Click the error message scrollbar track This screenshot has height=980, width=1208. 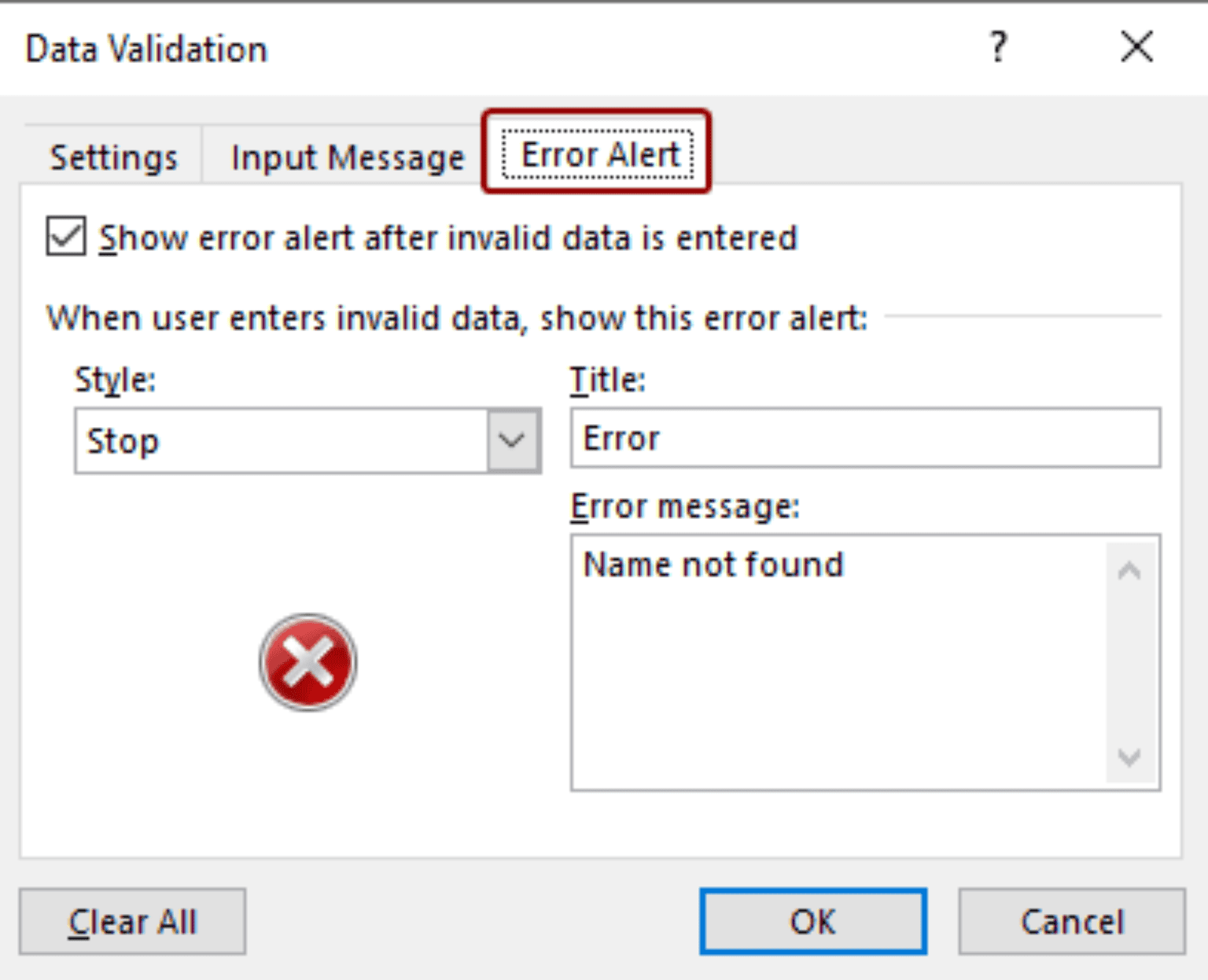(1129, 662)
